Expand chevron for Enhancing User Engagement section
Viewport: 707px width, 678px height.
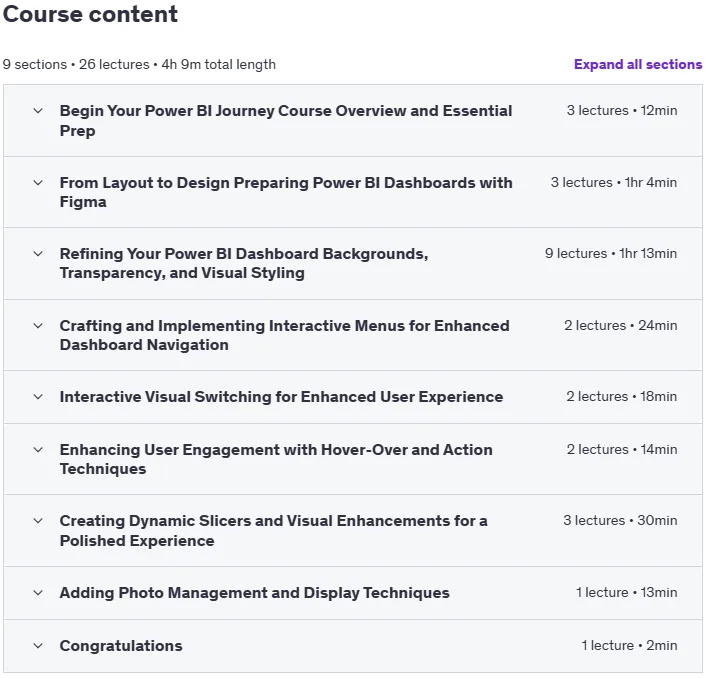[x=38, y=450]
